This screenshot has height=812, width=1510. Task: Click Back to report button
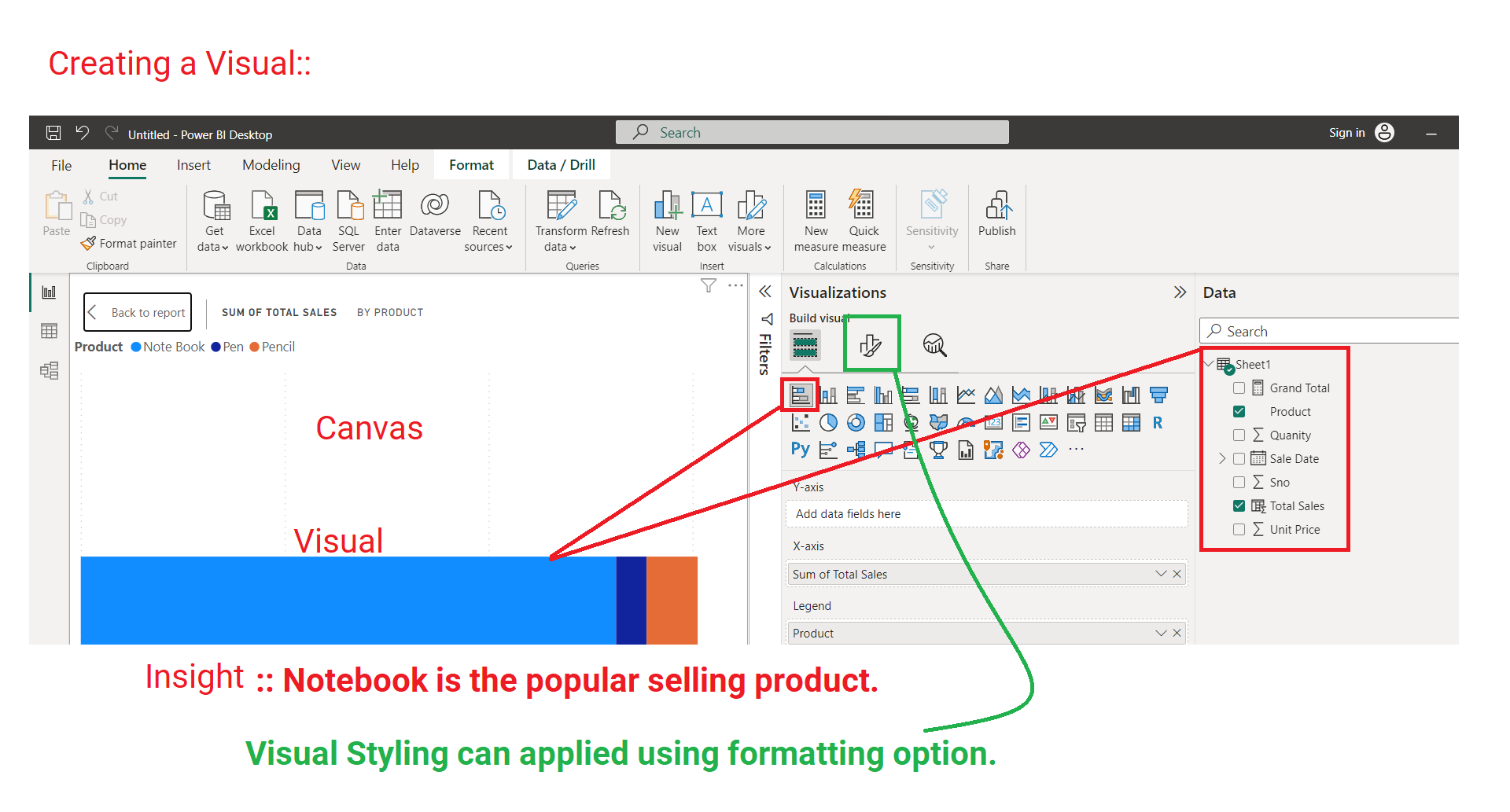click(138, 312)
